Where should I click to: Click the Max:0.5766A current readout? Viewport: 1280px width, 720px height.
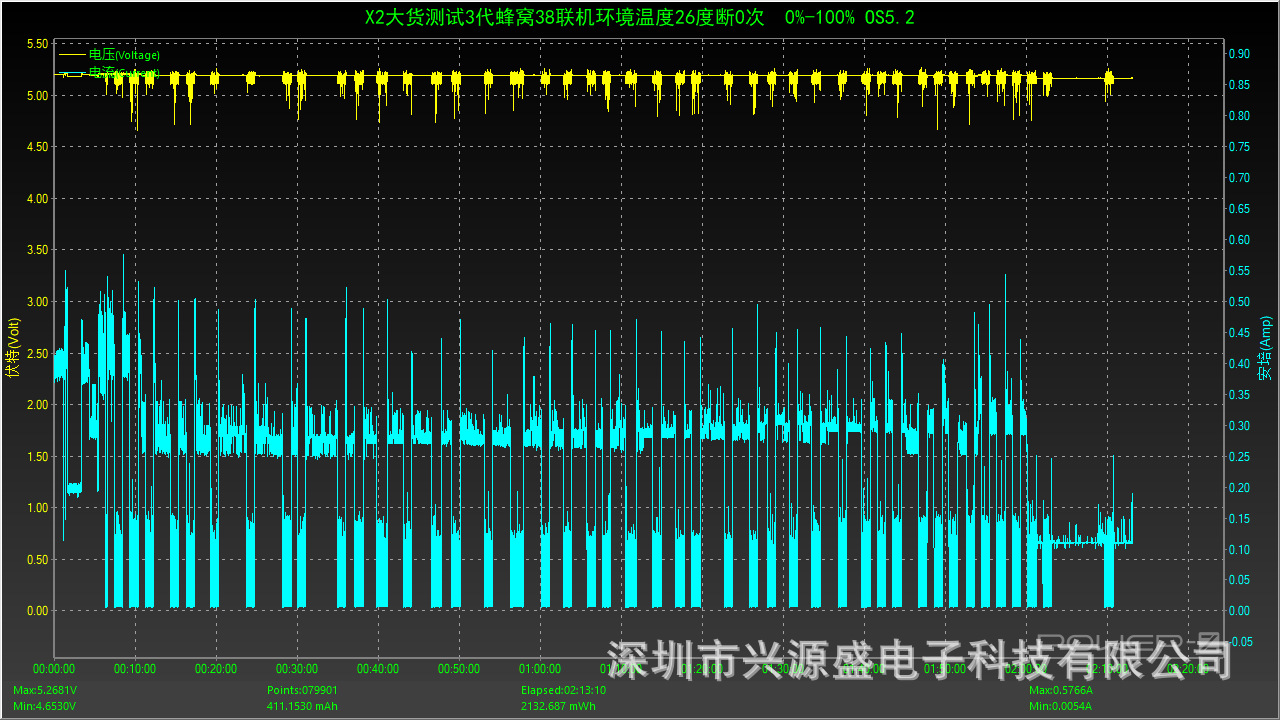(x=1061, y=691)
